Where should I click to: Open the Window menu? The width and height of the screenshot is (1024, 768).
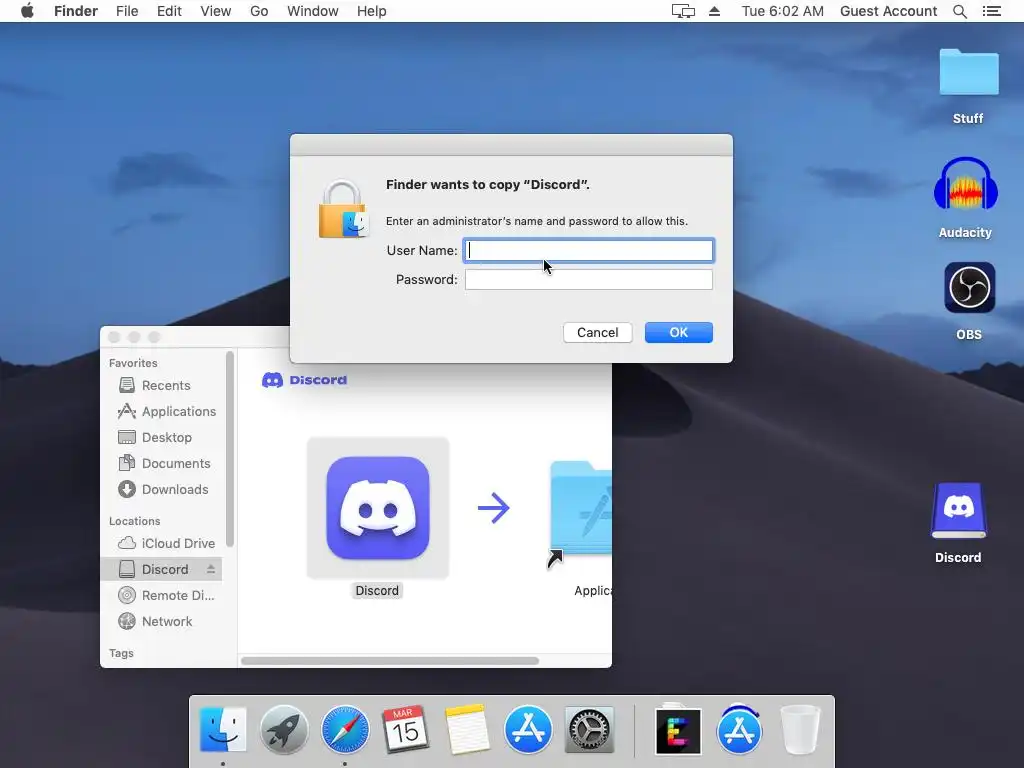click(313, 11)
